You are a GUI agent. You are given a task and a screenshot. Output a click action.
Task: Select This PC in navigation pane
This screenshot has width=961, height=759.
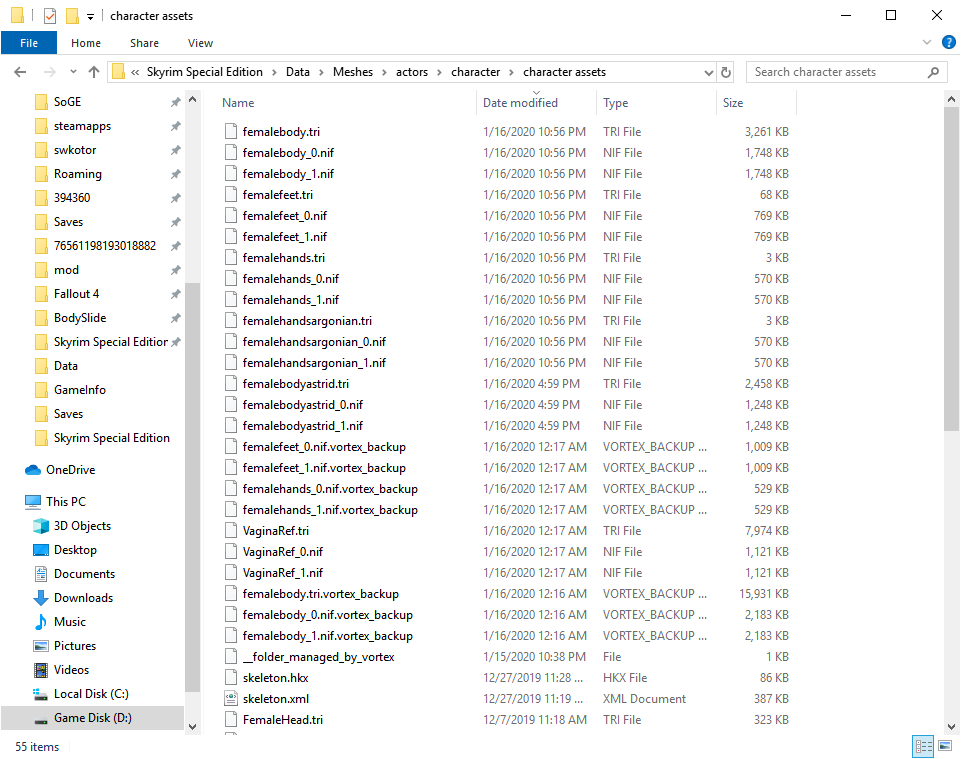(x=66, y=502)
